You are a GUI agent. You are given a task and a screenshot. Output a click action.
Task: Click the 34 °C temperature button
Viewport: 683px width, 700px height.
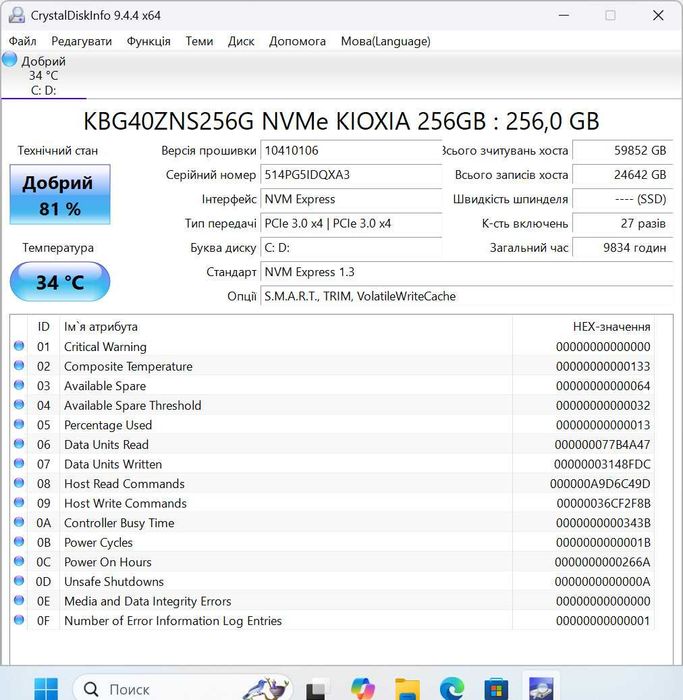coord(60,282)
